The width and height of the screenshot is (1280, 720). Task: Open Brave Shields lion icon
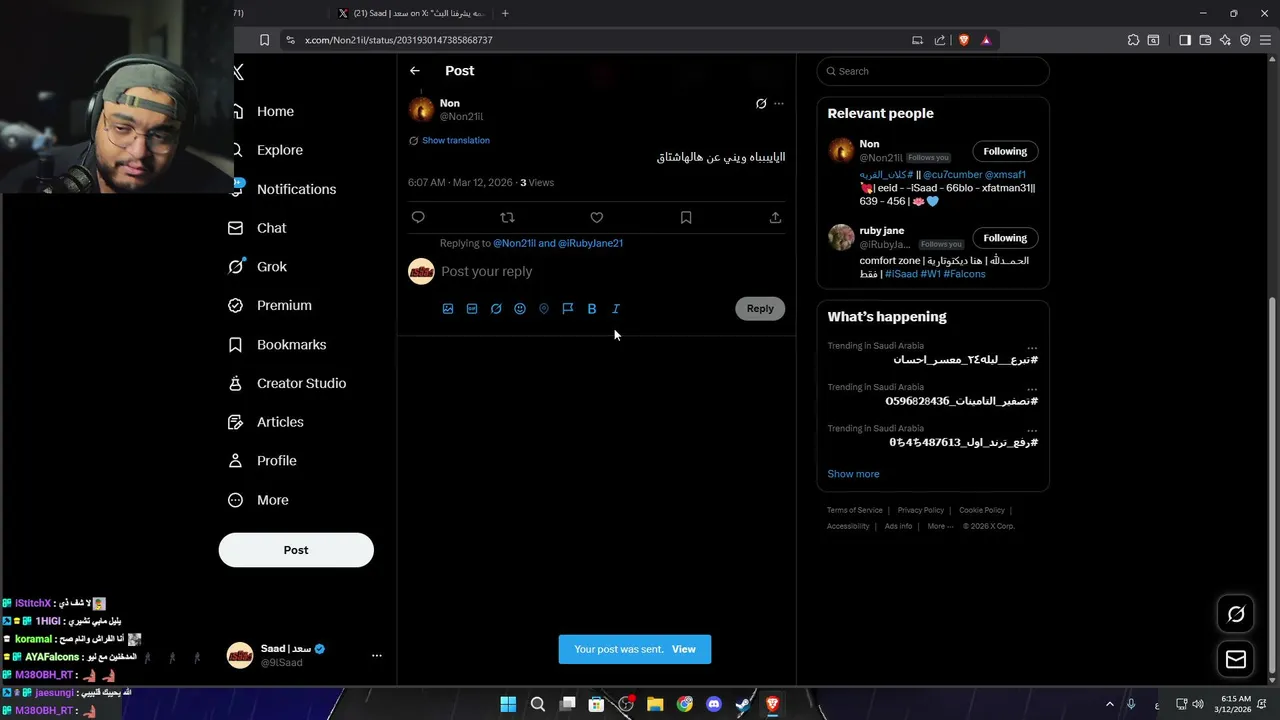coord(964,40)
